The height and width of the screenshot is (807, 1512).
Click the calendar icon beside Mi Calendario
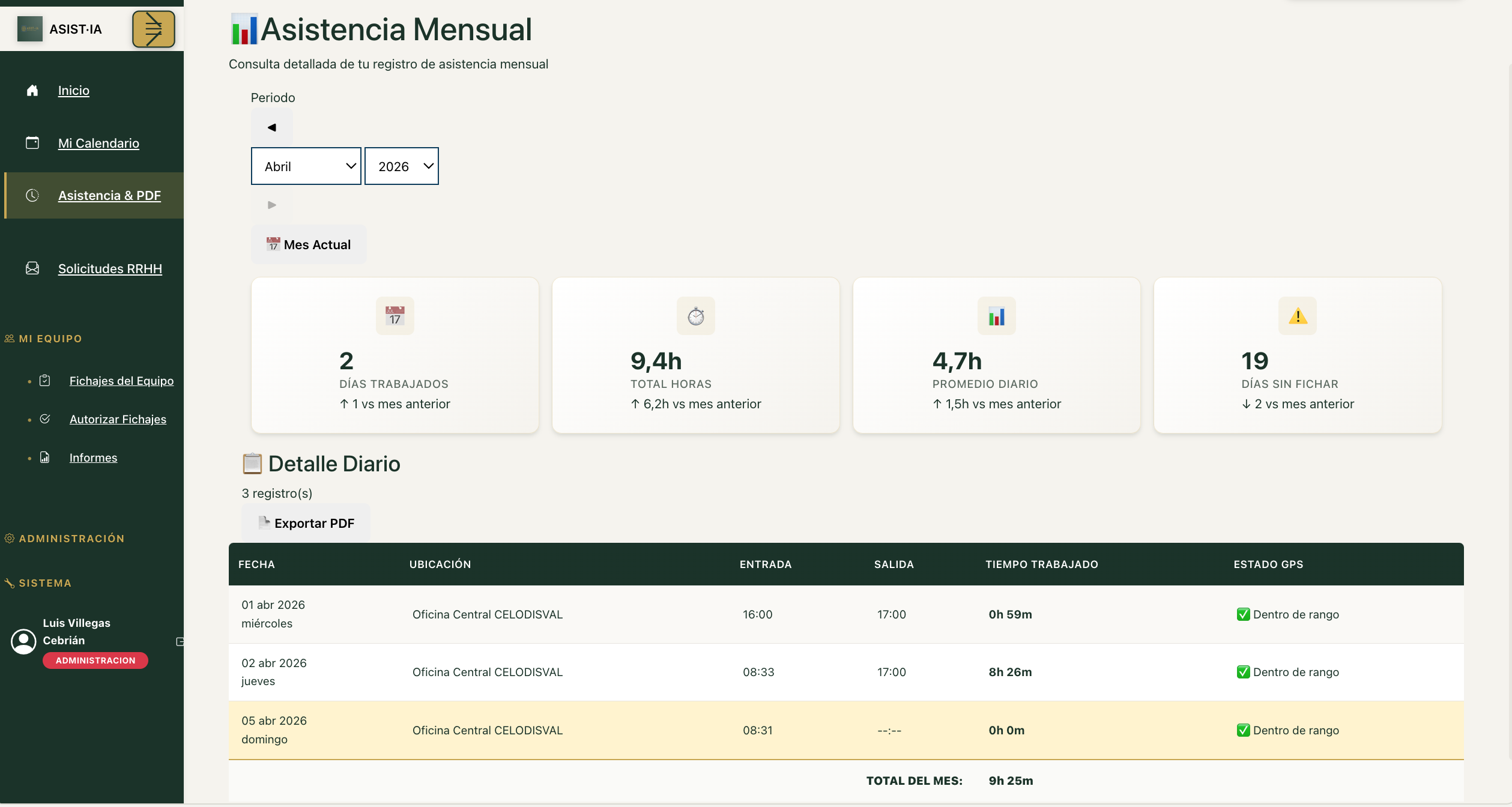point(32,143)
